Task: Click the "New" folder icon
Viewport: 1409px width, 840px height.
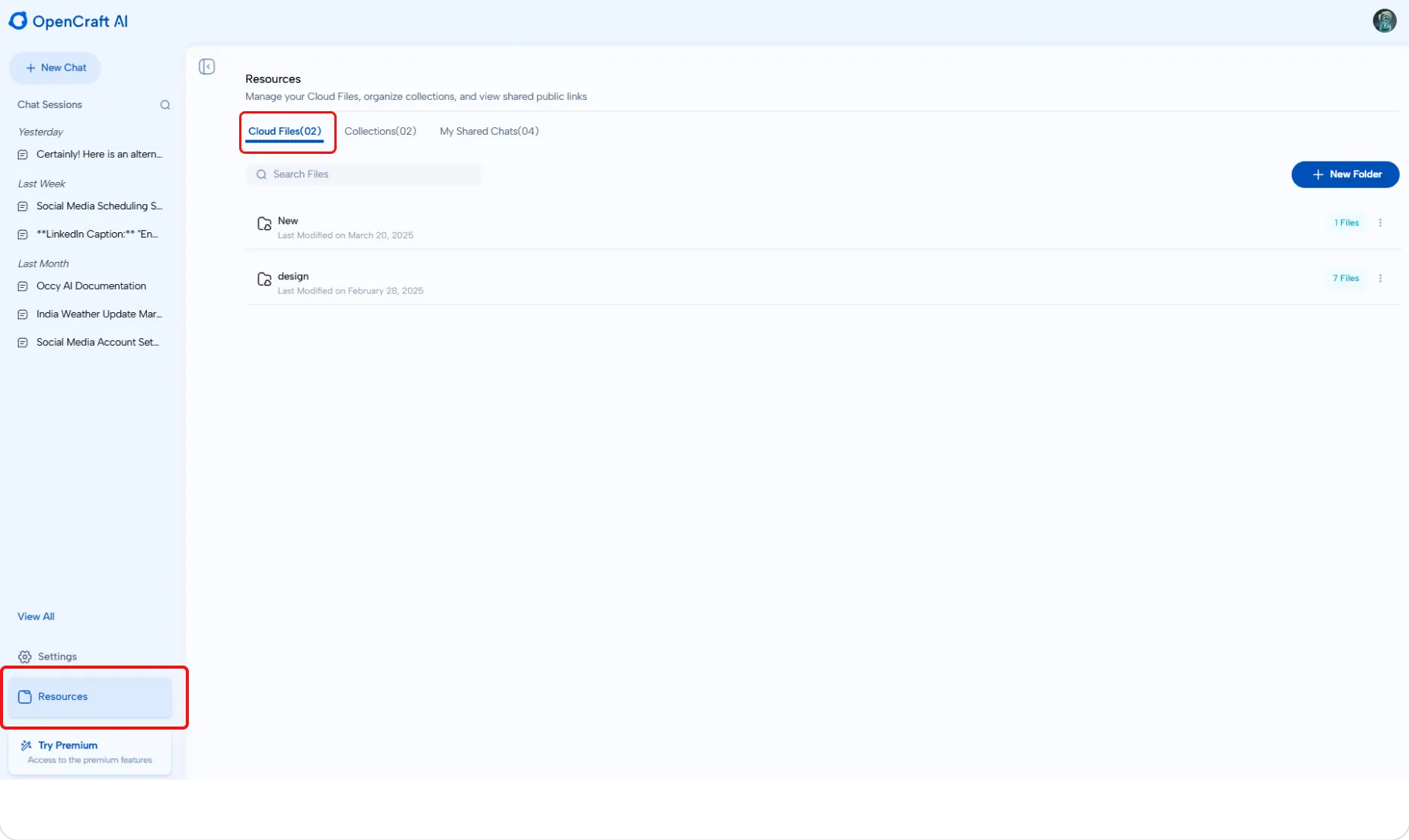Action: point(264,224)
